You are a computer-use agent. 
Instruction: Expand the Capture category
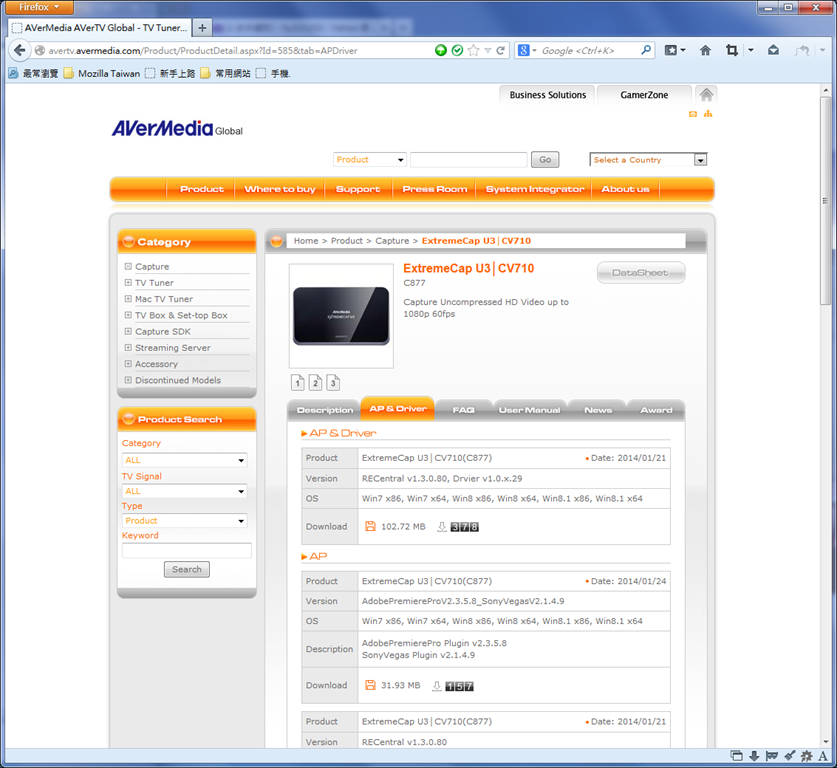pyautogui.click(x=128, y=266)
